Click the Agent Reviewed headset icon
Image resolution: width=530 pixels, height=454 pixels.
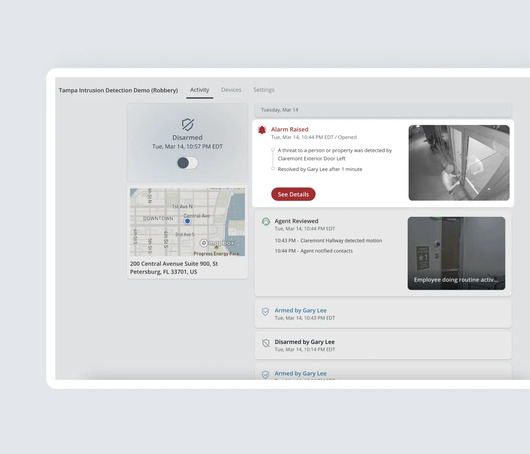pyautogui.click(x=266, y=221)
